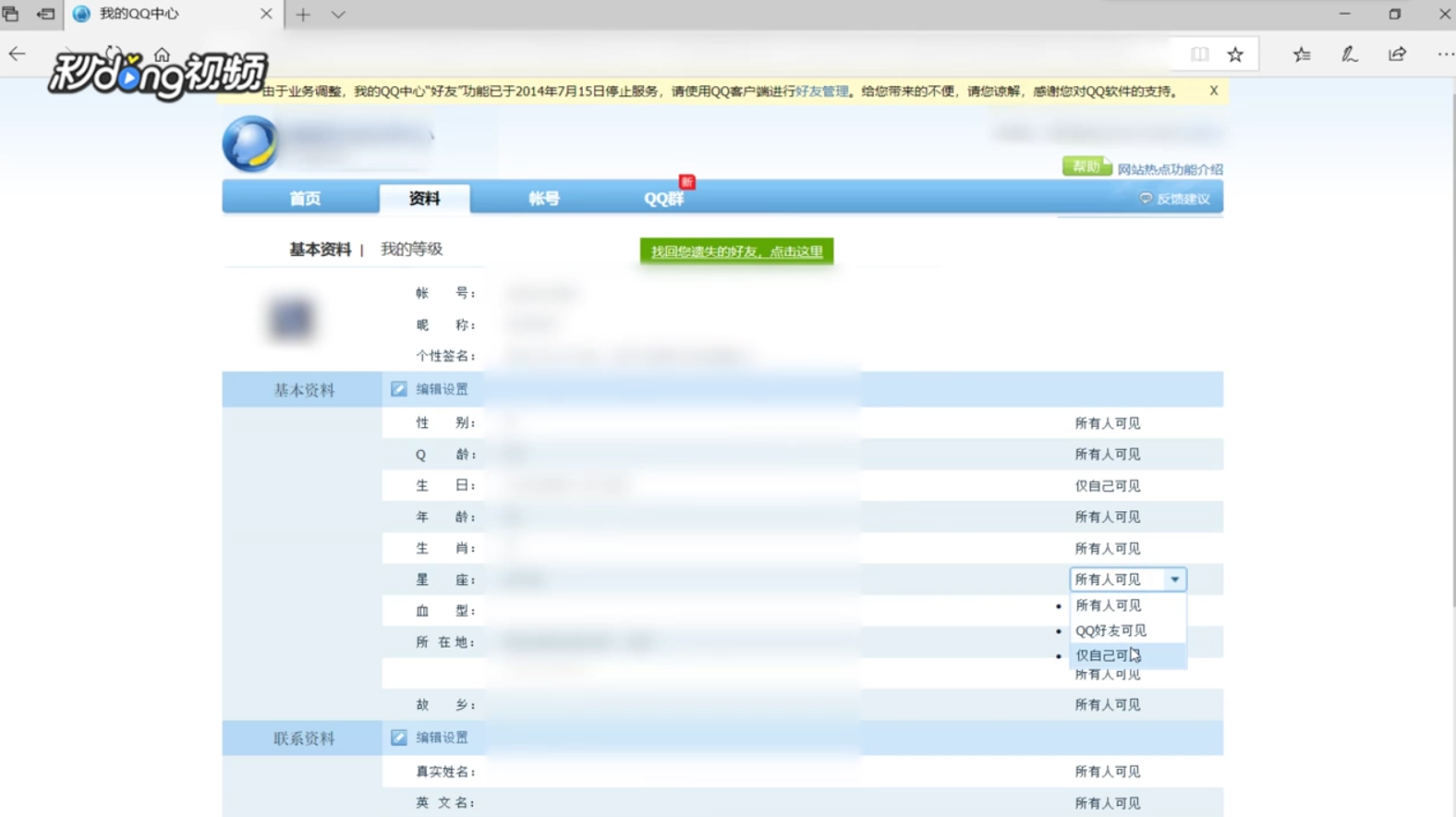Click 编辑设置 in 联系资料 section
This screenshot has height=817, width=1456.
pos(442,738)
